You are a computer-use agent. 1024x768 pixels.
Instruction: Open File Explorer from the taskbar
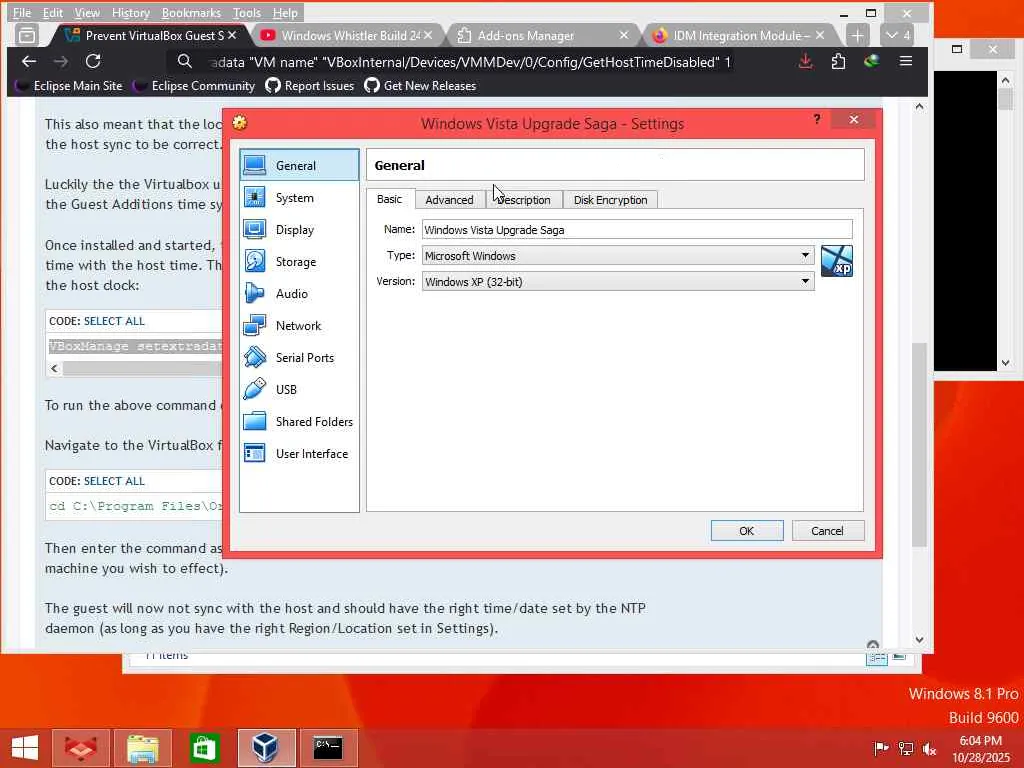pos(143,748)
